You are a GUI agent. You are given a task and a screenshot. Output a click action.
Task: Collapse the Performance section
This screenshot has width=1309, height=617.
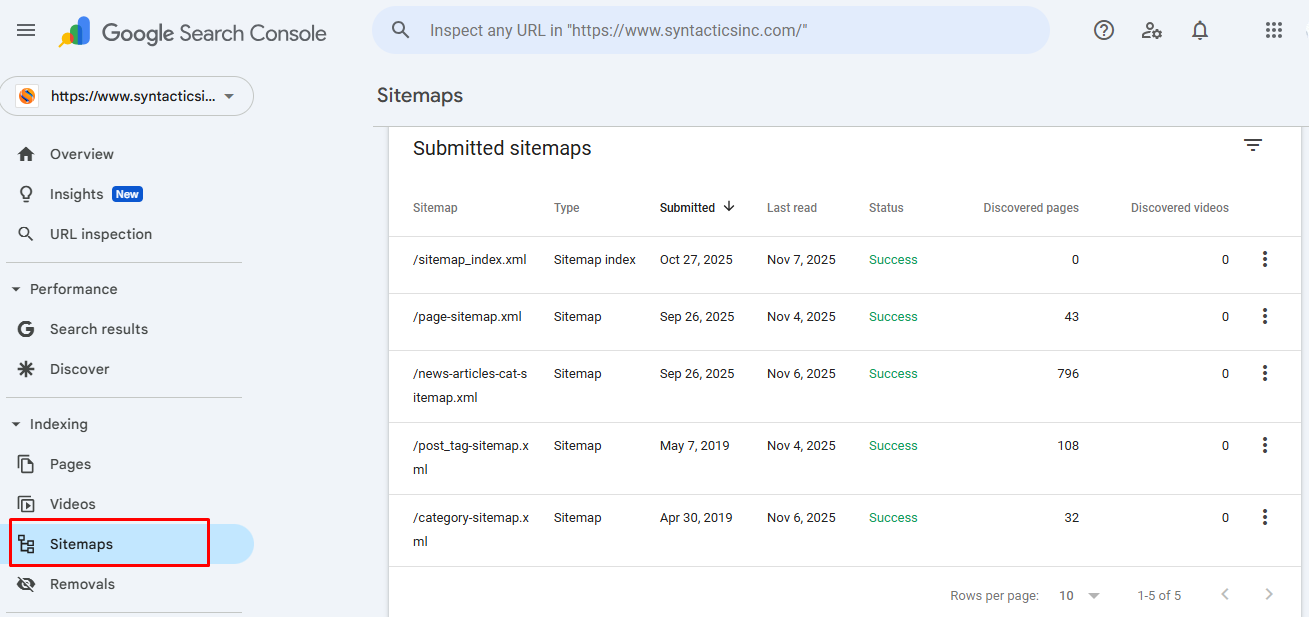click(16, 289)
